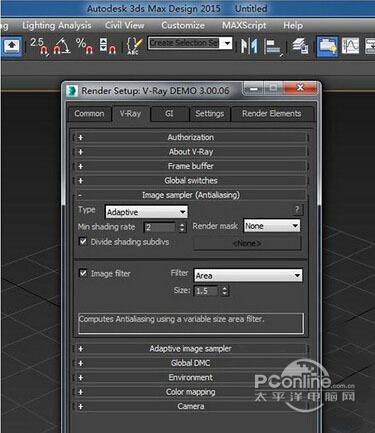The height and width of the screenshot is (433, 375).
Task: Expand the Adaptive image sampler rollout
Action: click(x=190, y=349)
